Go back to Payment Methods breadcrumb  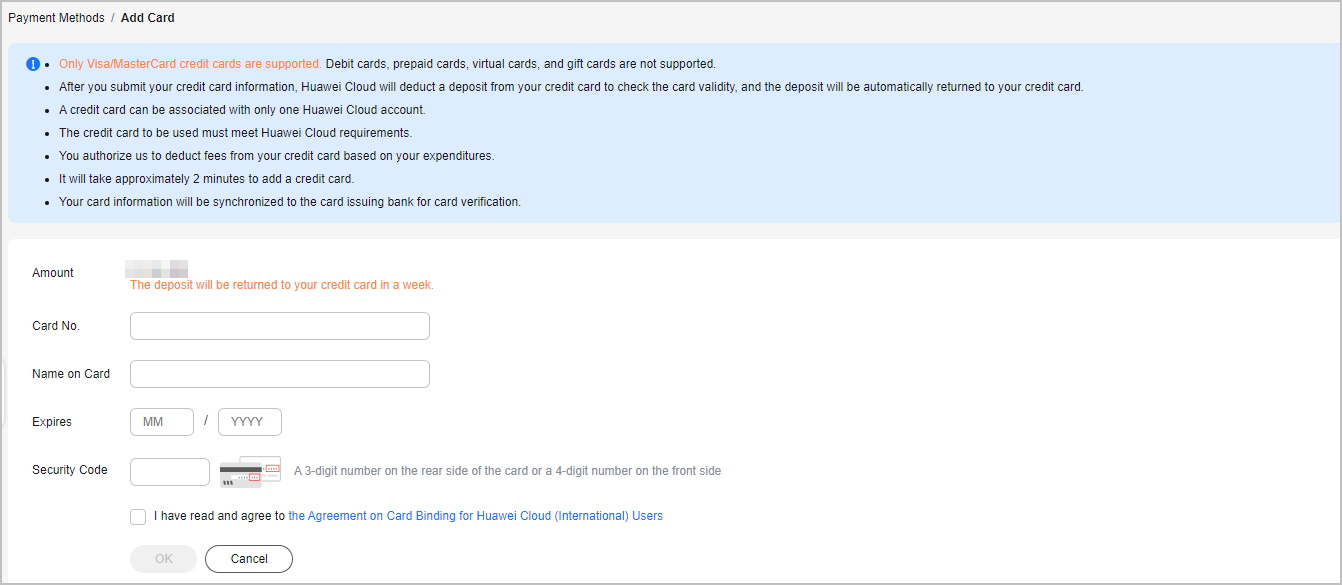tap(55, 18)
